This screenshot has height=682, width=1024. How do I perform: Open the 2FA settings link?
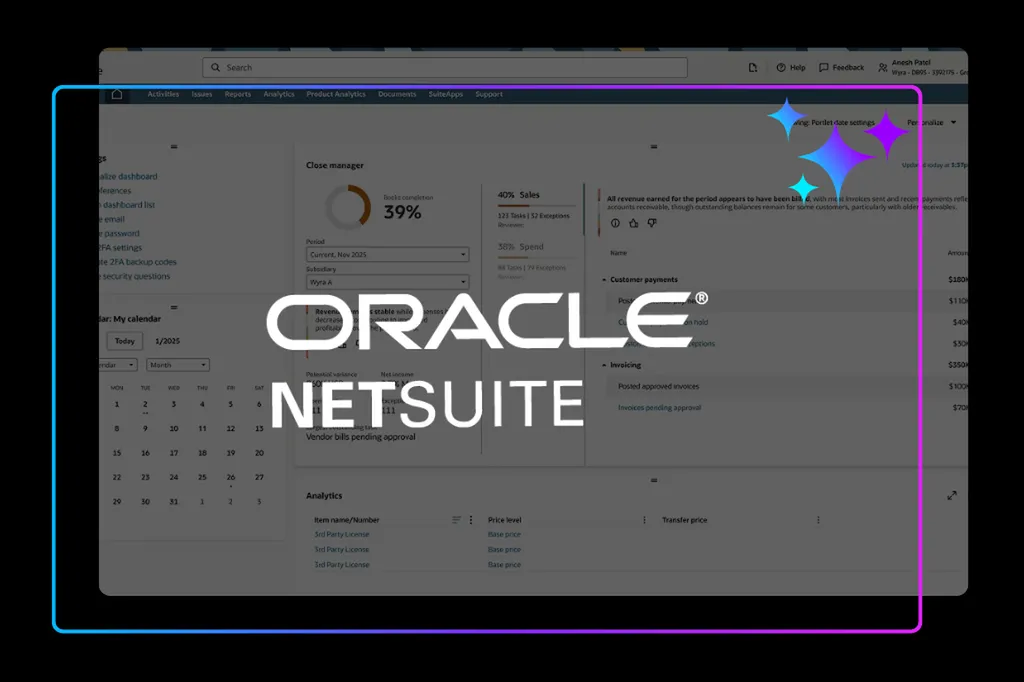pos(121,248)
